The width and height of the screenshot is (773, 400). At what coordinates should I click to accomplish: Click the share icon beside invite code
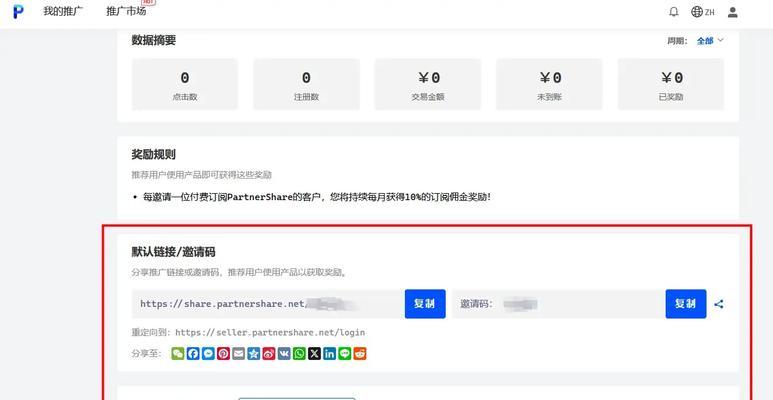[x=719, y=304]
